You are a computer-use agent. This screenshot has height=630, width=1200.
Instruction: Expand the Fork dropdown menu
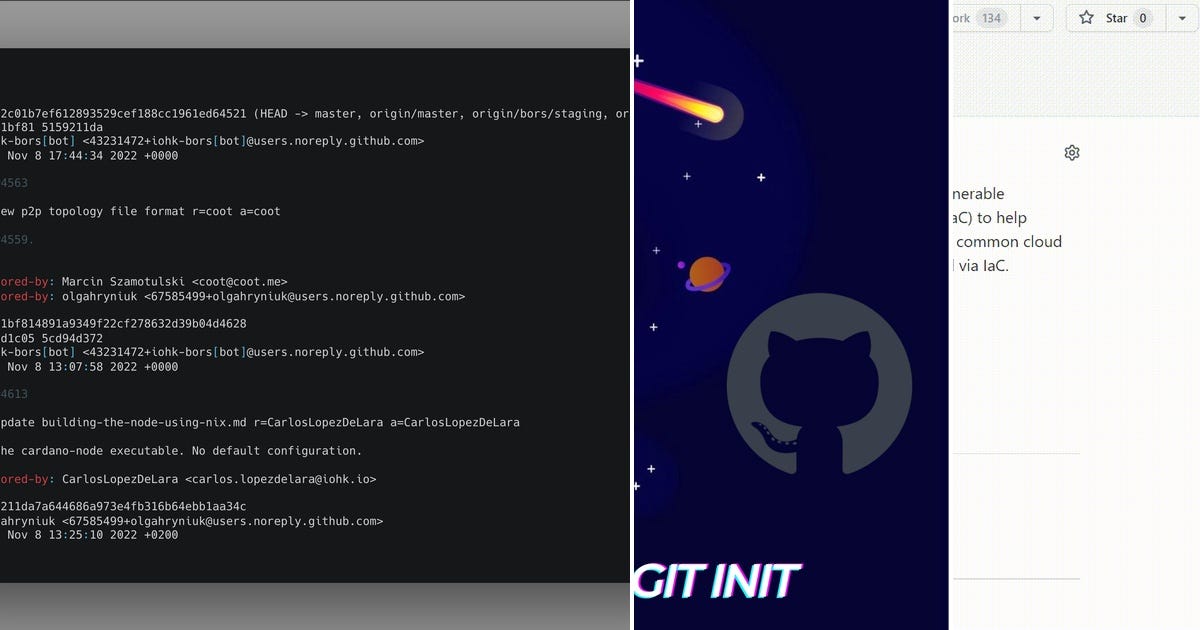pos(1036,17)
